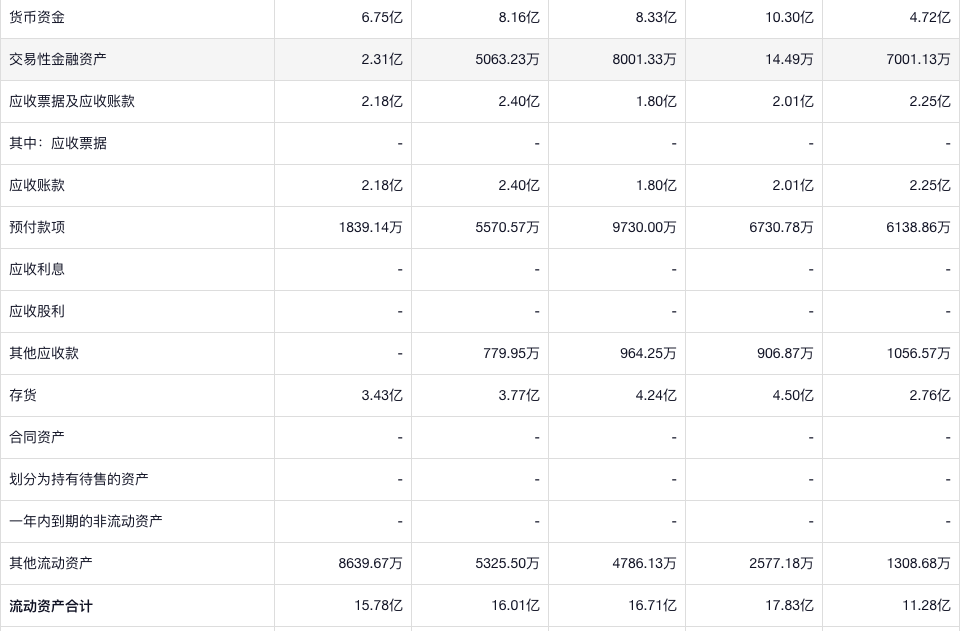Select the 一年内到期的非流动资产 row label

86,521
